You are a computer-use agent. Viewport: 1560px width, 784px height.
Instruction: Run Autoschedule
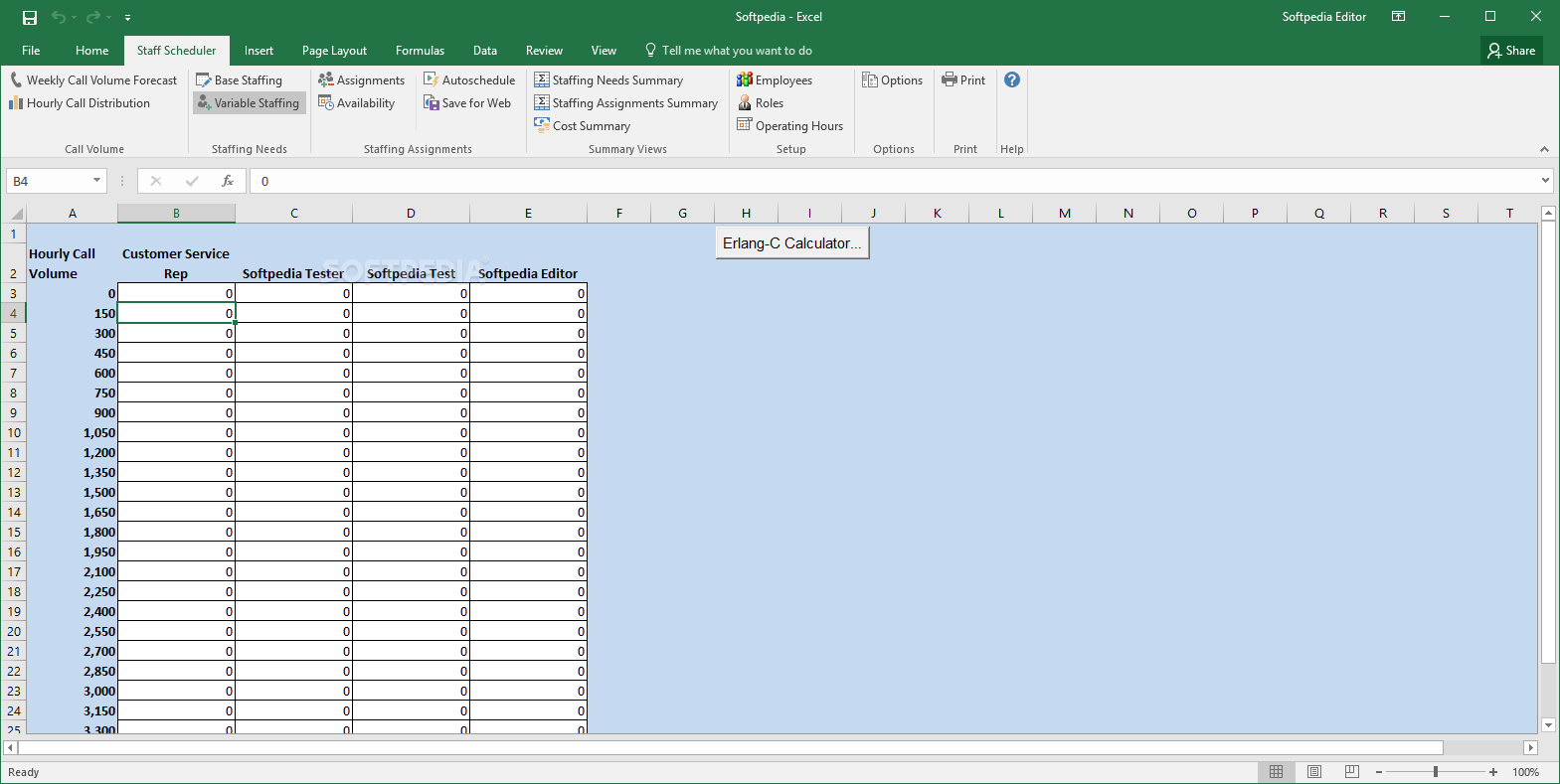point(469,80)
